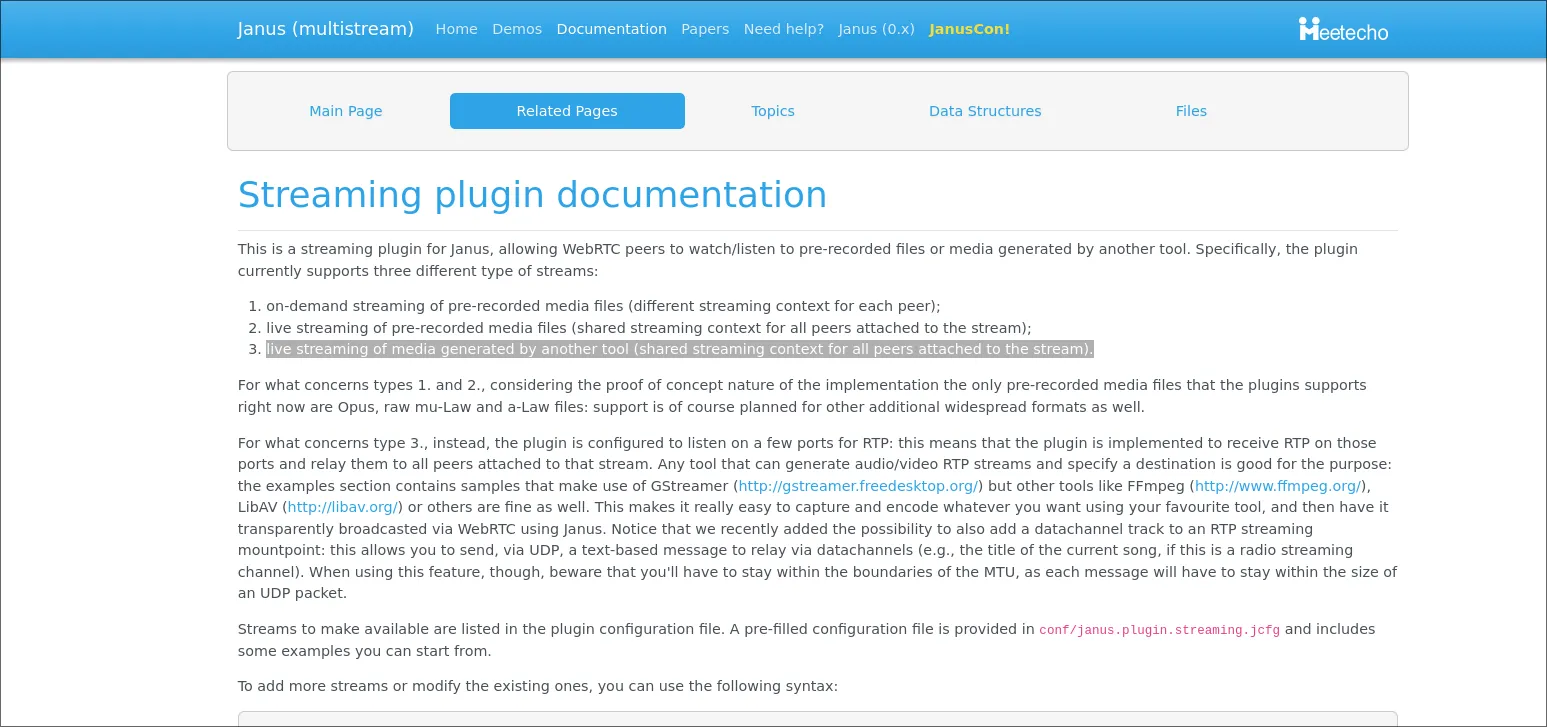This screenshot has height=727, width=1547.
Task: Click the Streaming plugin documentation heading
Action: pyautogui.click(x=532, y=194)
